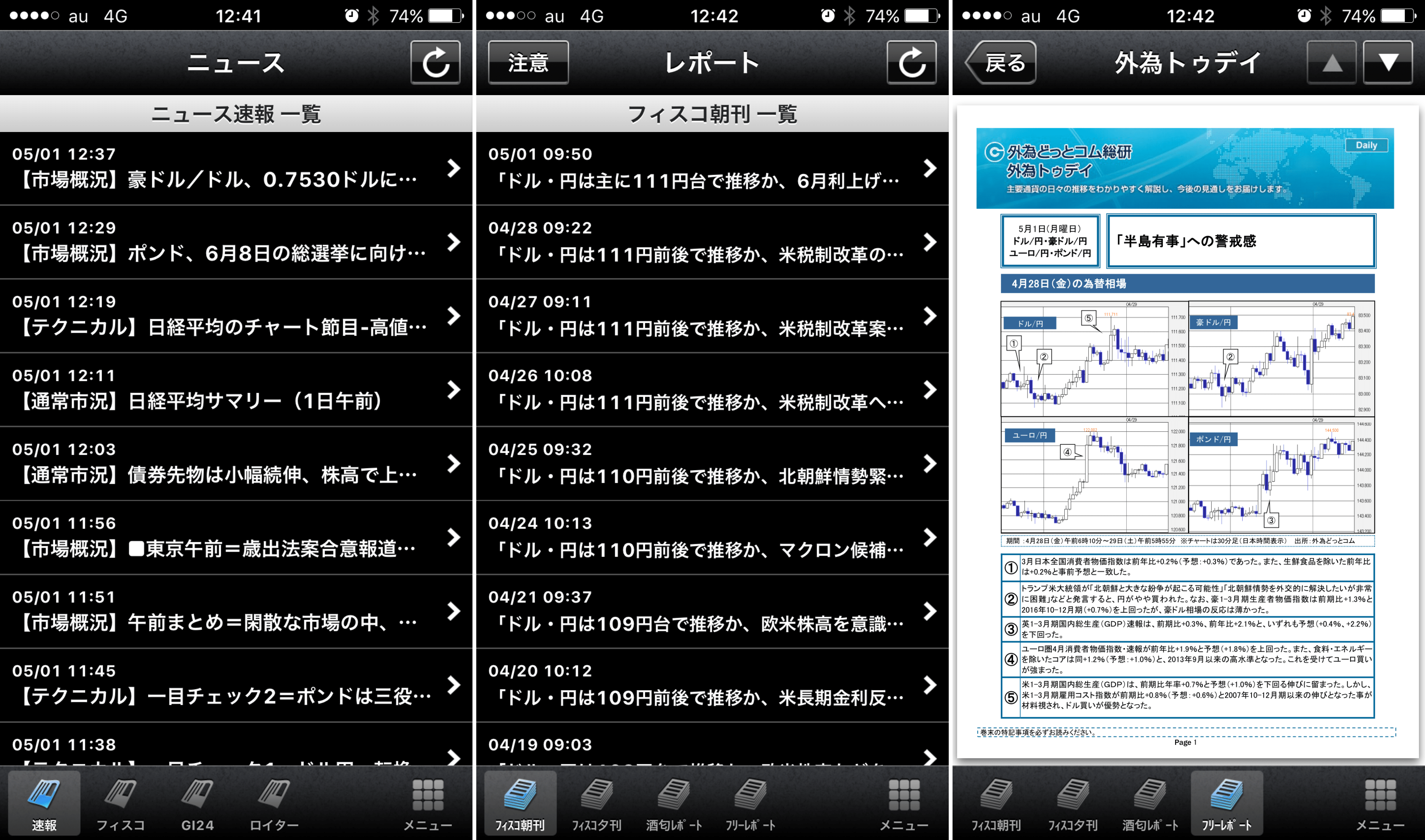Tap フィスコ朝刊 icon on 外為トゥデイ screen
The width and height of the screenshot is (1425, 840).
(x=996, y=804)
